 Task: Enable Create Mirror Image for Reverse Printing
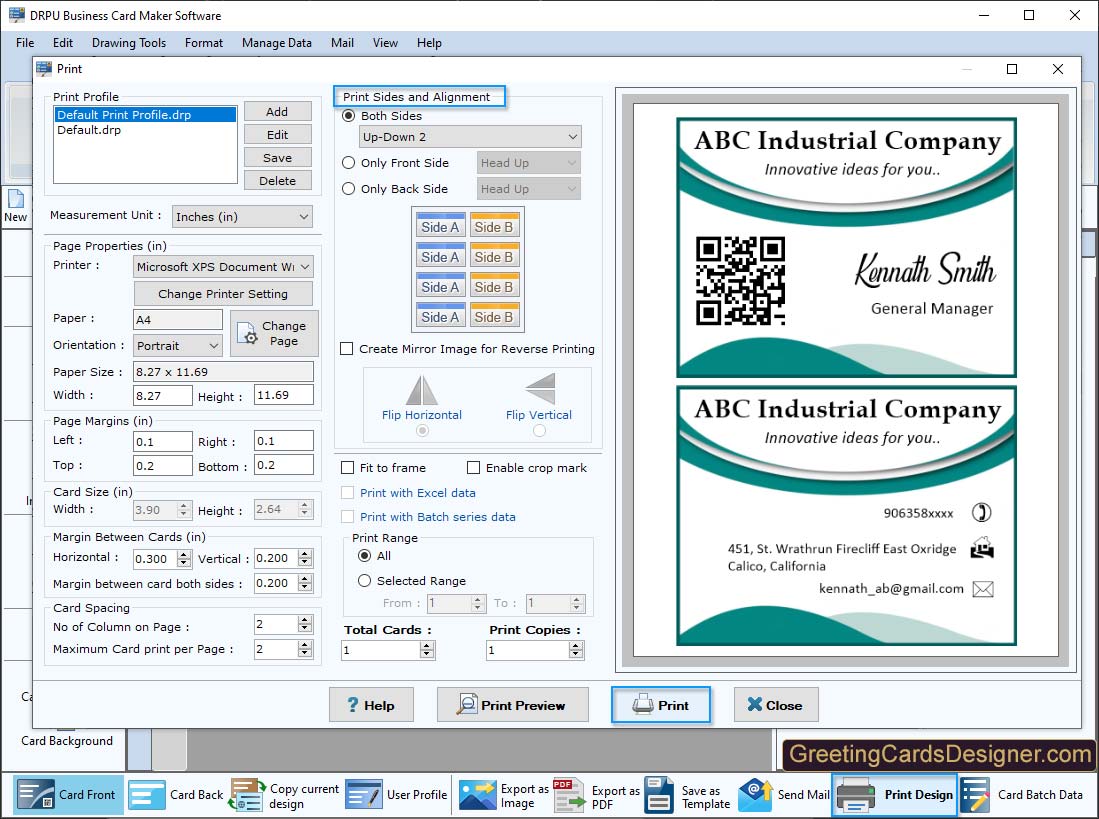(346, 349)
